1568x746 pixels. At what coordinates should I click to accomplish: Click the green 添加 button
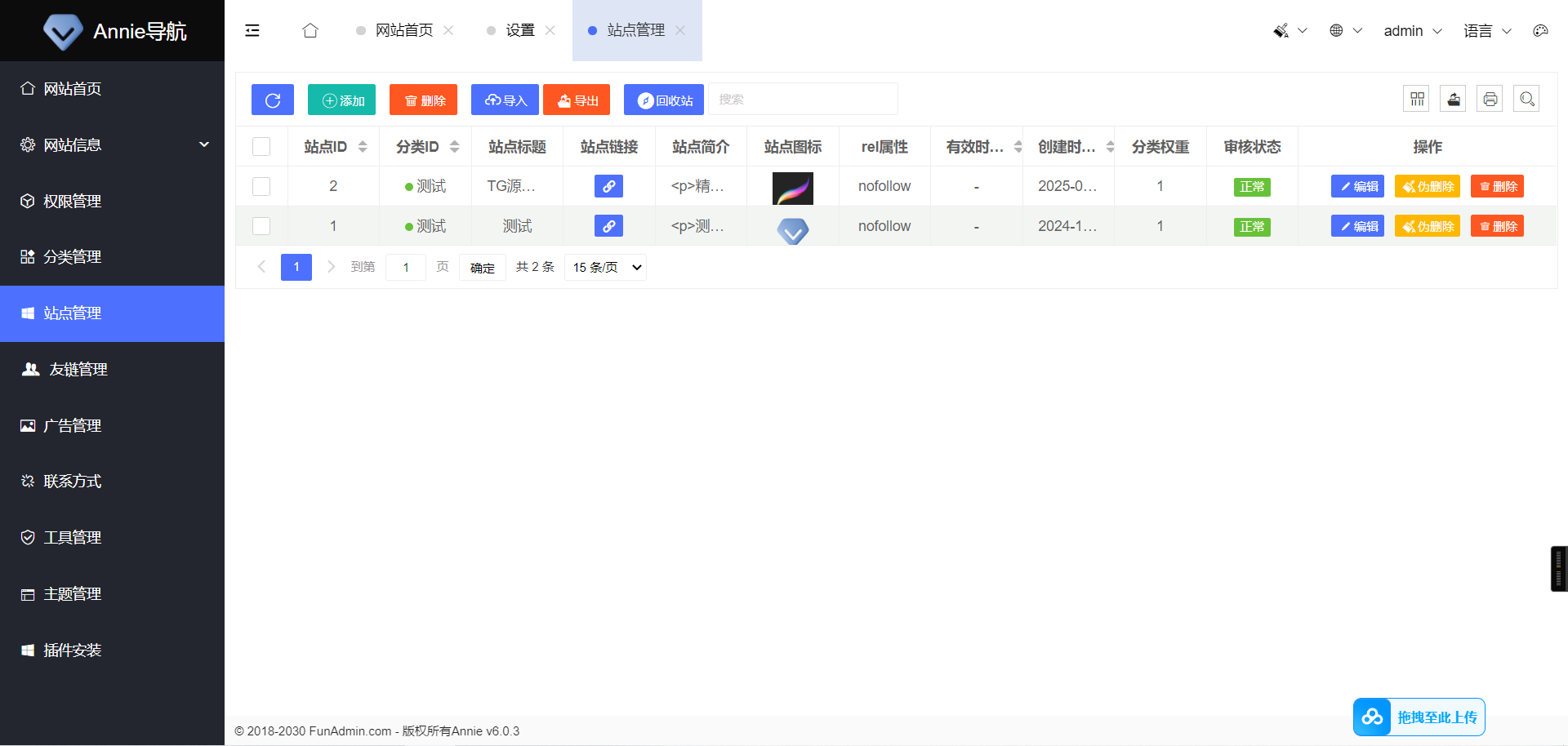point(341,100)
